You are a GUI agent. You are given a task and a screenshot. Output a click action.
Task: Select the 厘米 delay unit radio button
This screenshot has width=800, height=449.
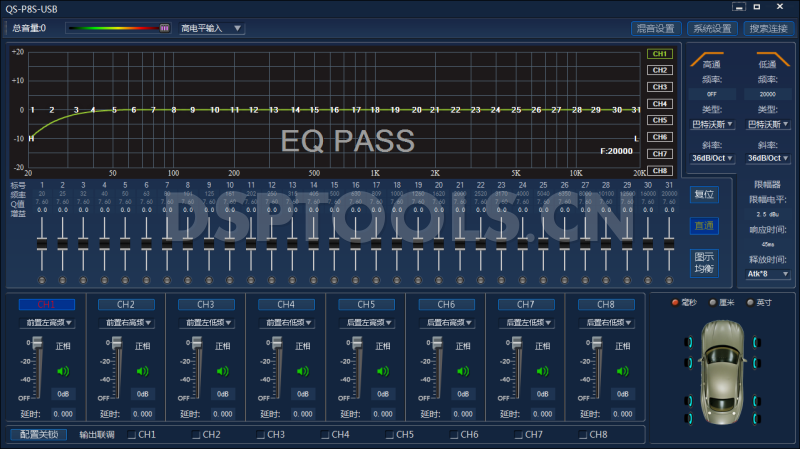click(x=712, y=302)
